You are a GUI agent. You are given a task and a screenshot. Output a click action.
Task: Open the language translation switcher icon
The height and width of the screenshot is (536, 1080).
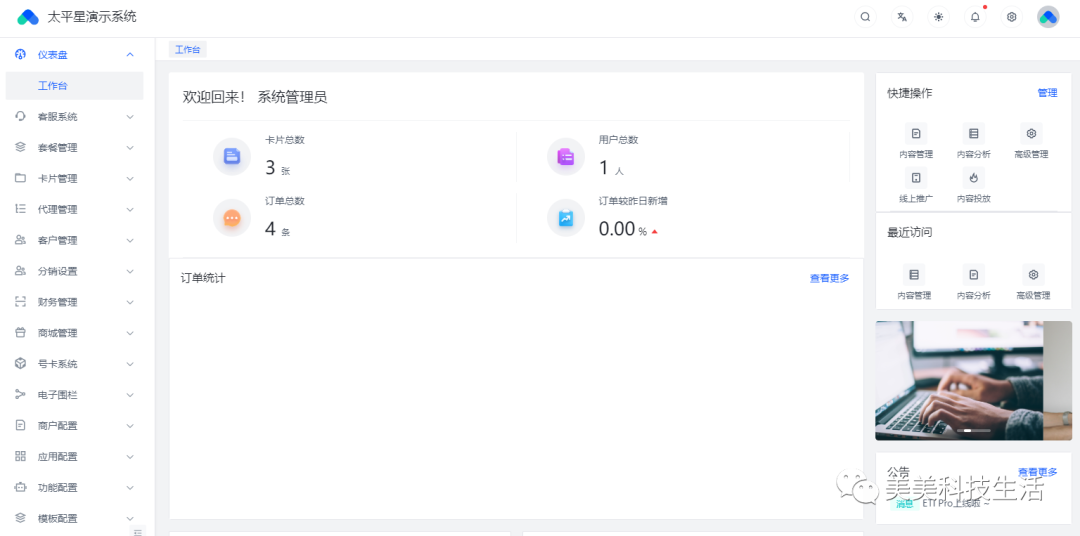[902, 17]
